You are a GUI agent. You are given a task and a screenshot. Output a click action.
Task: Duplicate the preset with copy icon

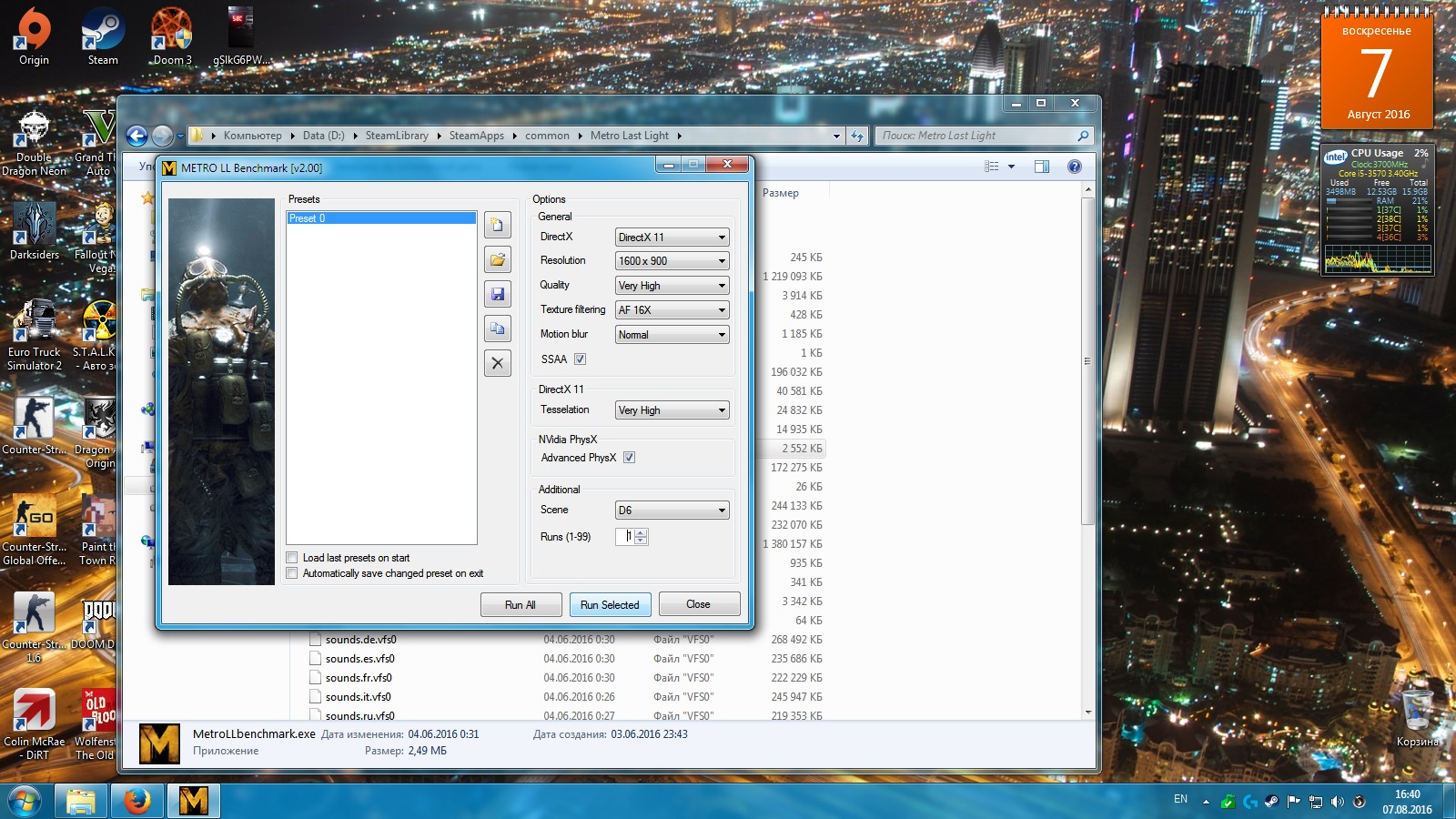pos(498,329)
